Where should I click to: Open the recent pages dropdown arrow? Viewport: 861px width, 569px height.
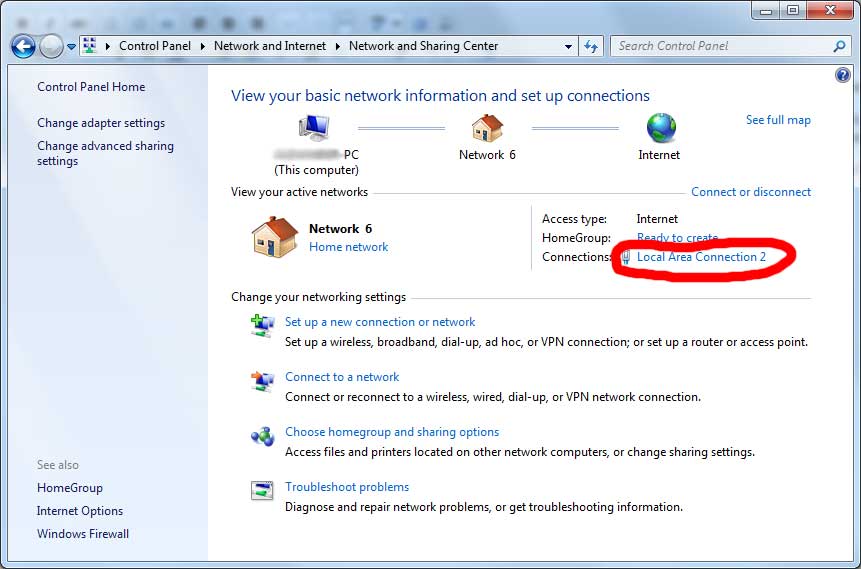tap(71, 47)
